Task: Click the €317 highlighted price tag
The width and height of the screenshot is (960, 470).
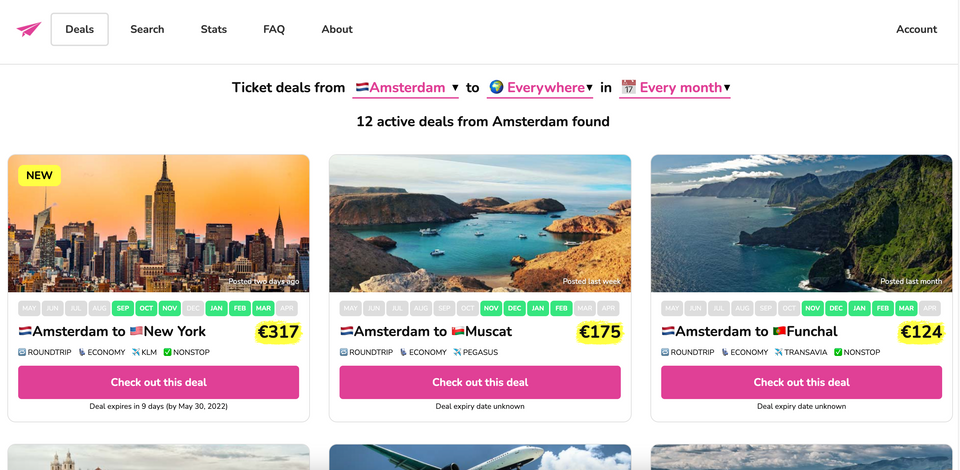Action: (x=279, y=332)
